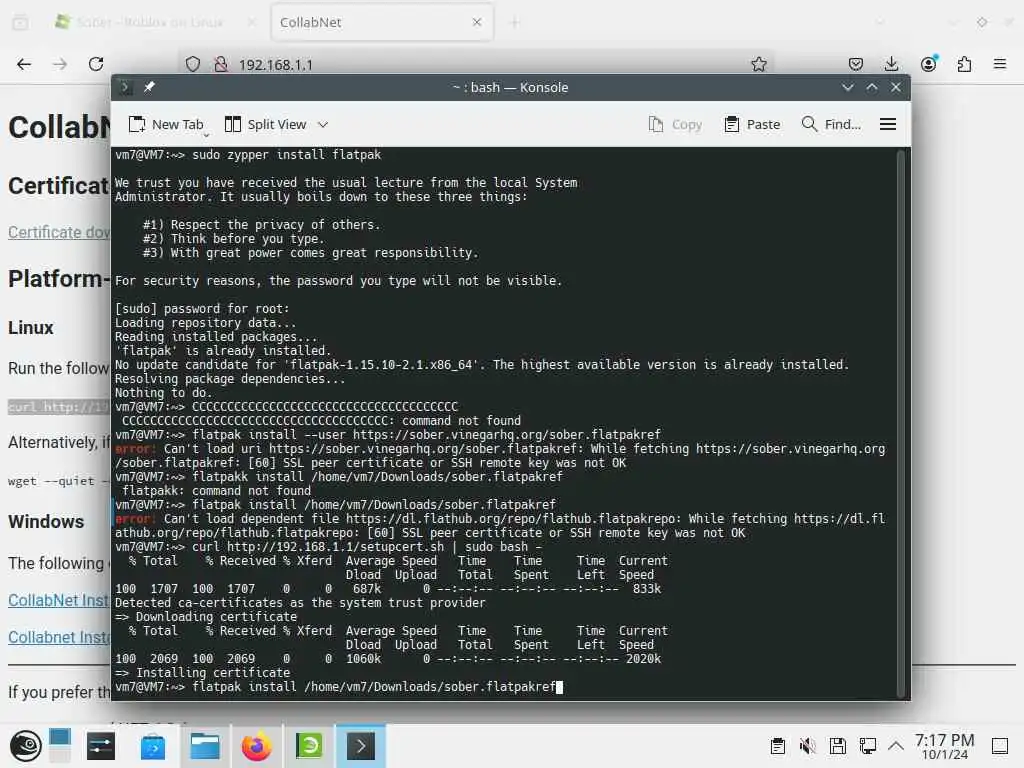Click the Firefox view icon in tab bar

[20, 22]
